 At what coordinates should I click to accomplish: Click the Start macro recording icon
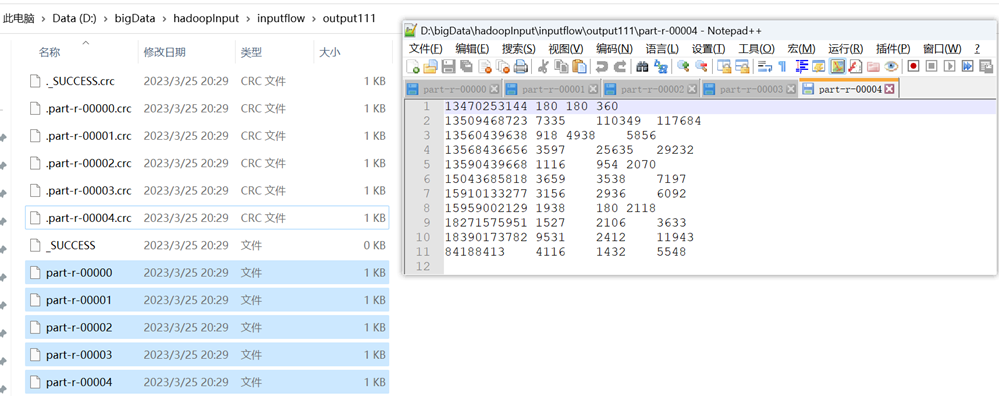pyautogui.click(x=914, y=66)
